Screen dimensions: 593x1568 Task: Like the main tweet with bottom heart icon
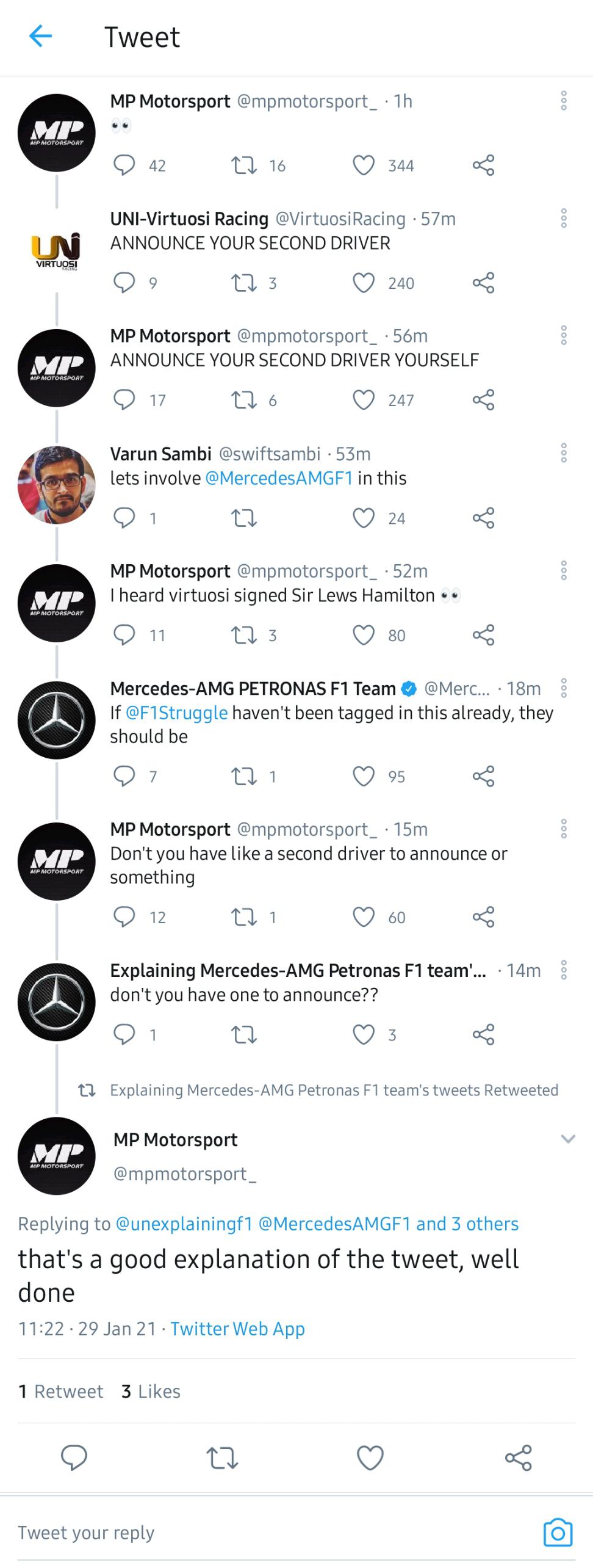(x=370, y=1457)
